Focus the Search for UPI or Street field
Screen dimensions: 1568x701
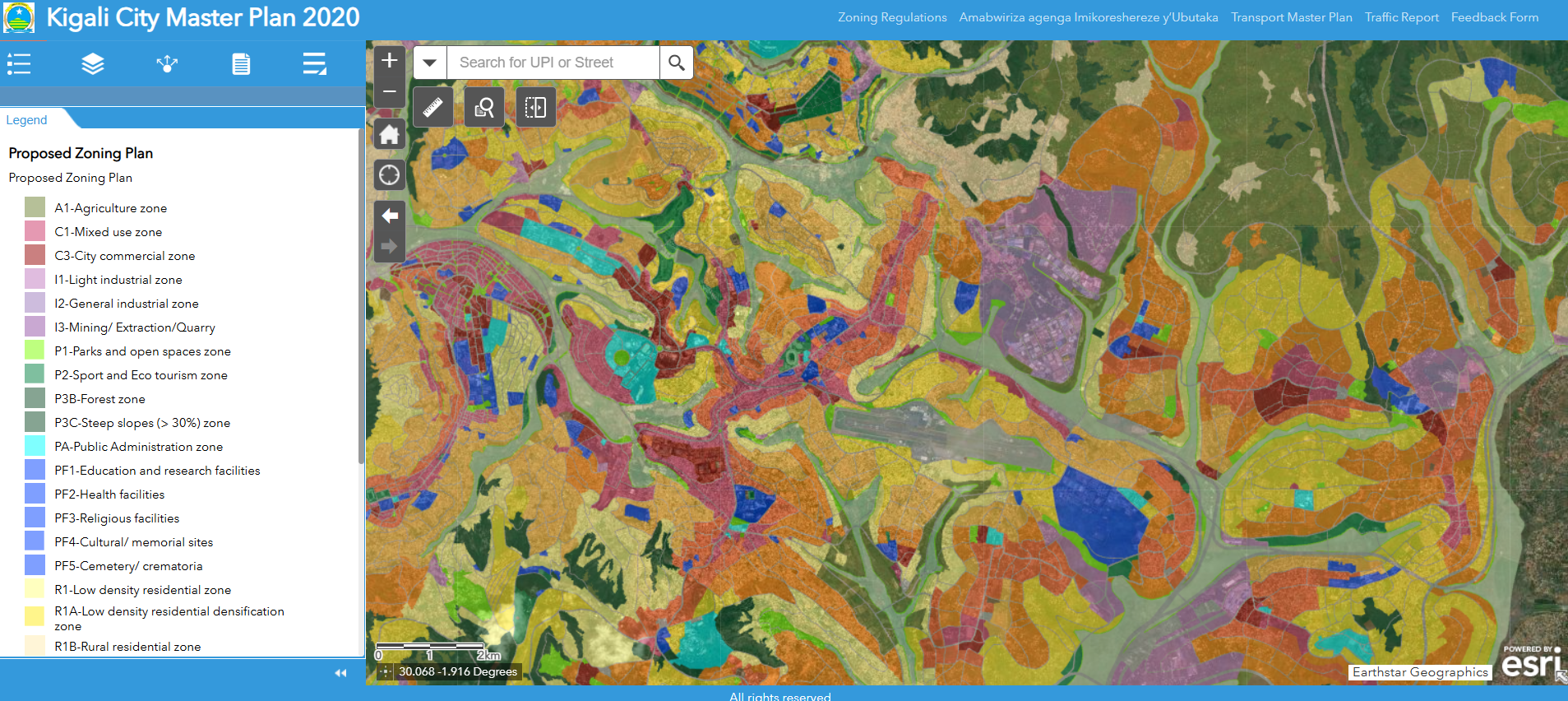[x=553, y=63]
